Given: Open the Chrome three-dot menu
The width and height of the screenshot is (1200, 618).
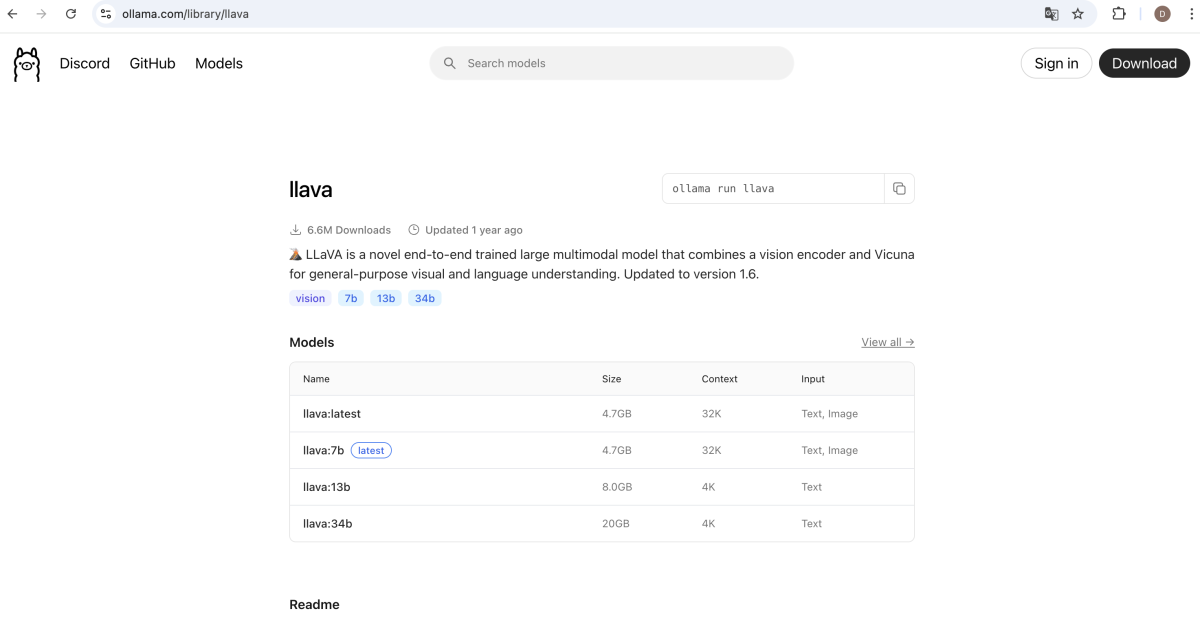Looking at the screenshot, I should 1189,14.
